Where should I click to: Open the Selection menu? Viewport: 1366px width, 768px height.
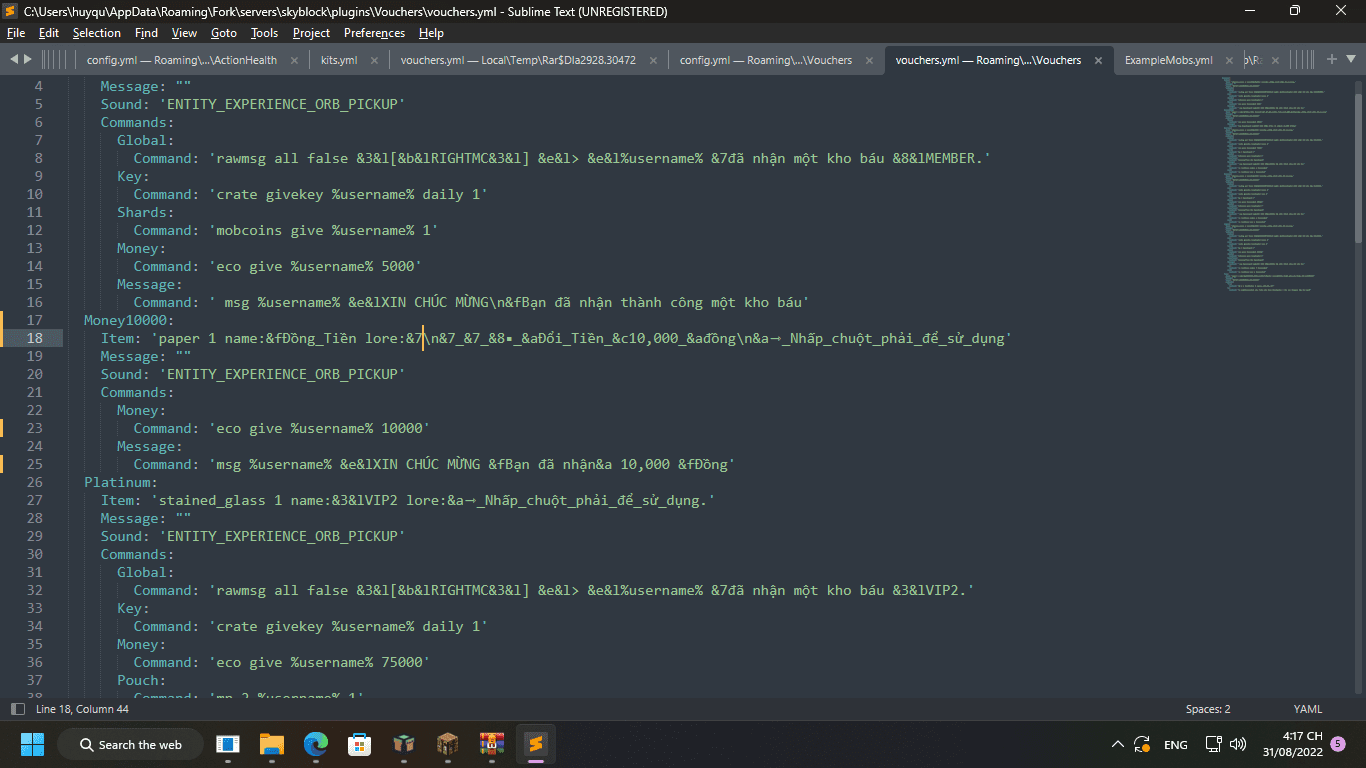pyautogui.click(x=97, y=33)
